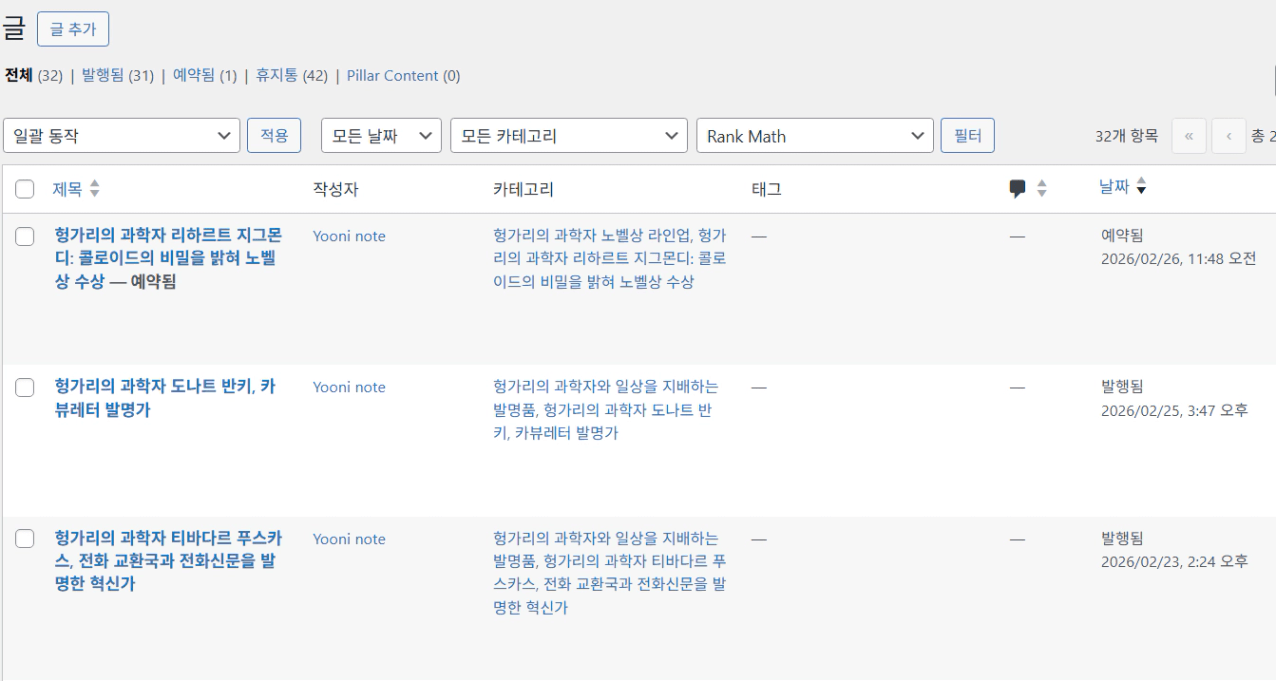This screenshot has width=1276, height=681.
Task: Expand the Rank Math filter dropdown
Action: (x=814, y=136)
